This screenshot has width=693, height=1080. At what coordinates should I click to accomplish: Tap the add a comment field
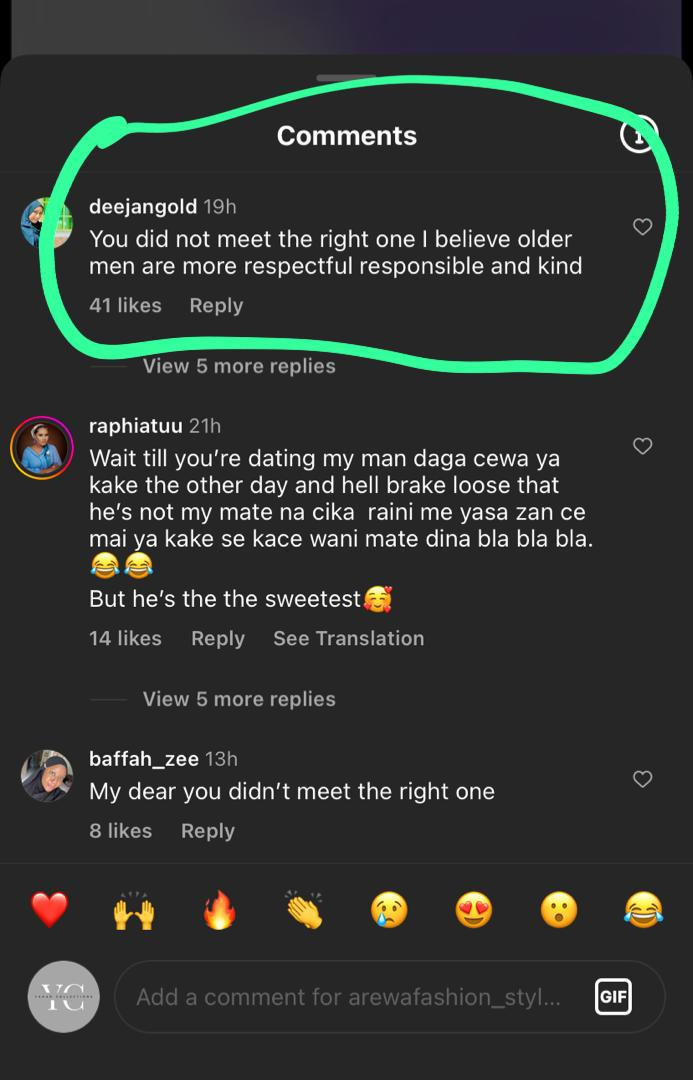click(350, 997)
